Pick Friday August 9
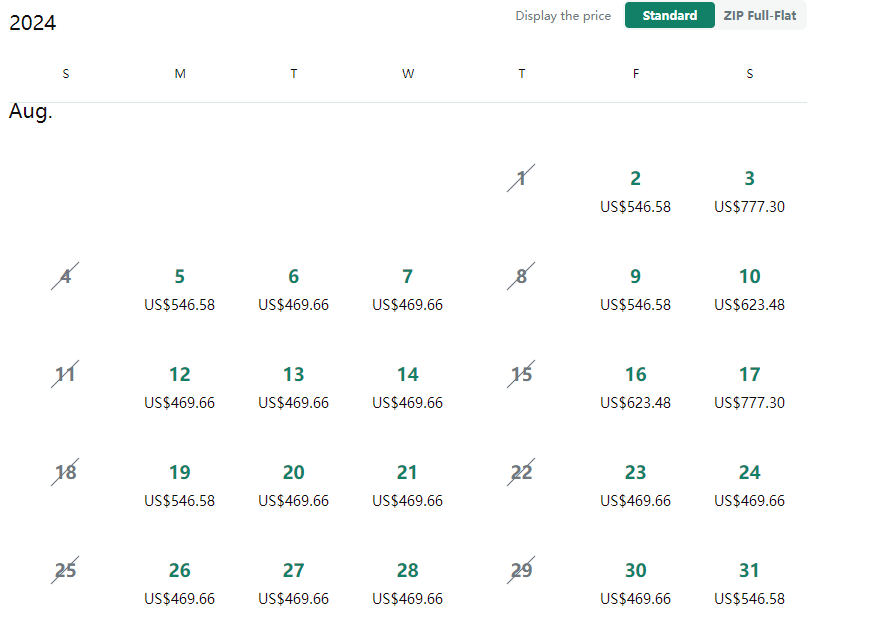Screen dimensions: 873x629 635,289
